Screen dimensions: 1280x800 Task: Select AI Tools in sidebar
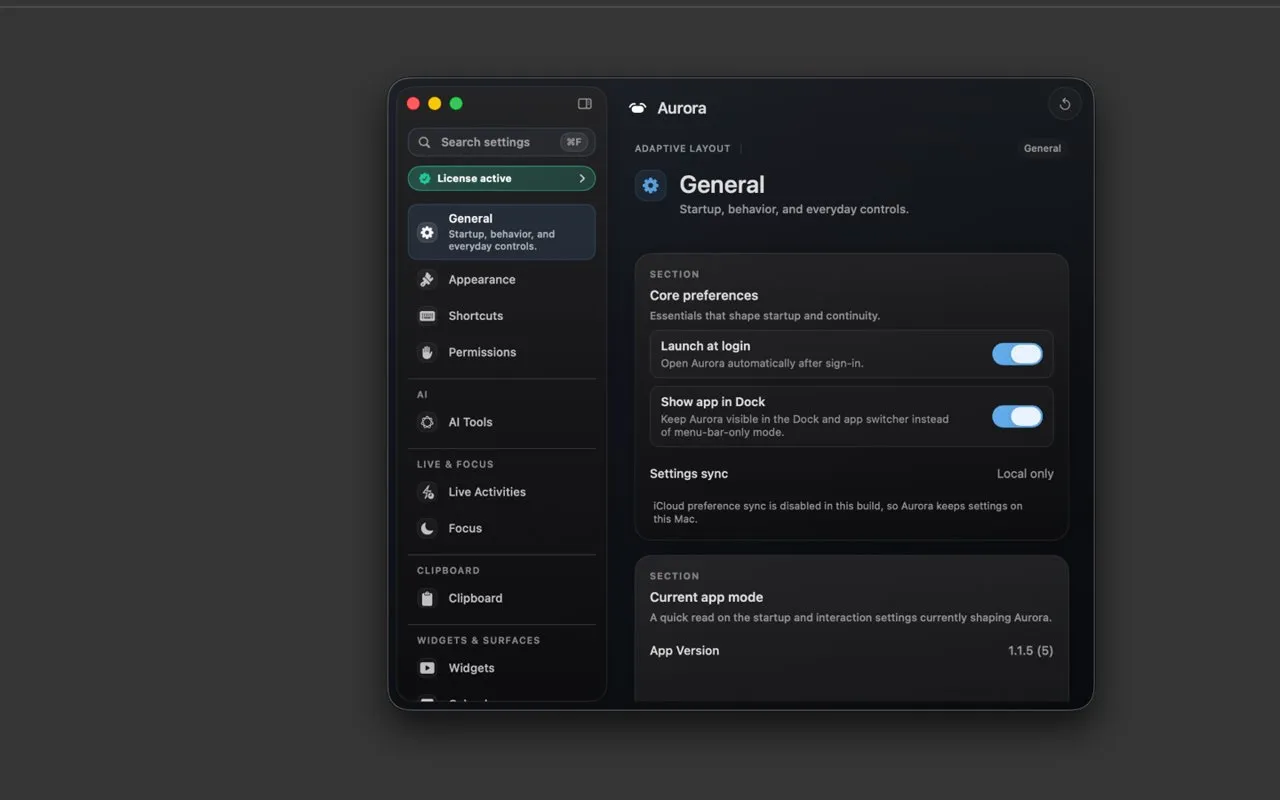(x=502, y=422)
